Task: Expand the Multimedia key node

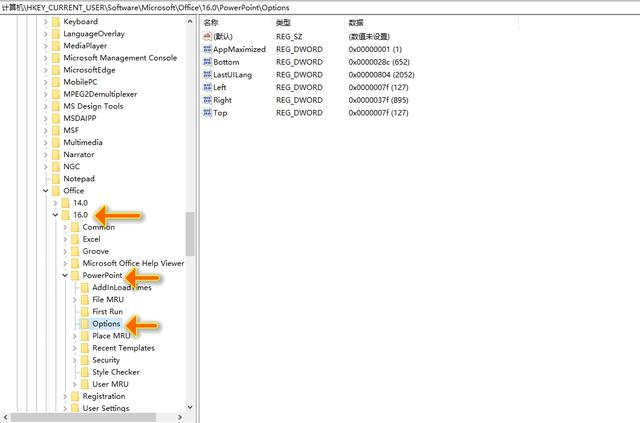Action: 46,142
